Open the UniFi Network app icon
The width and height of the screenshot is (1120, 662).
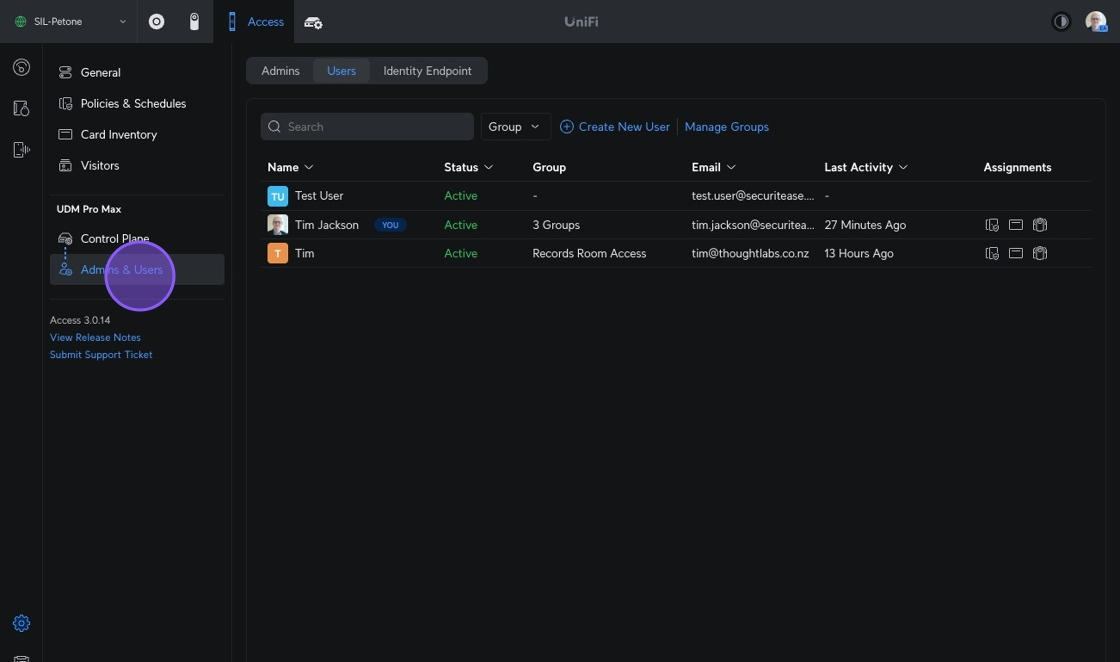tap(156, 21)
